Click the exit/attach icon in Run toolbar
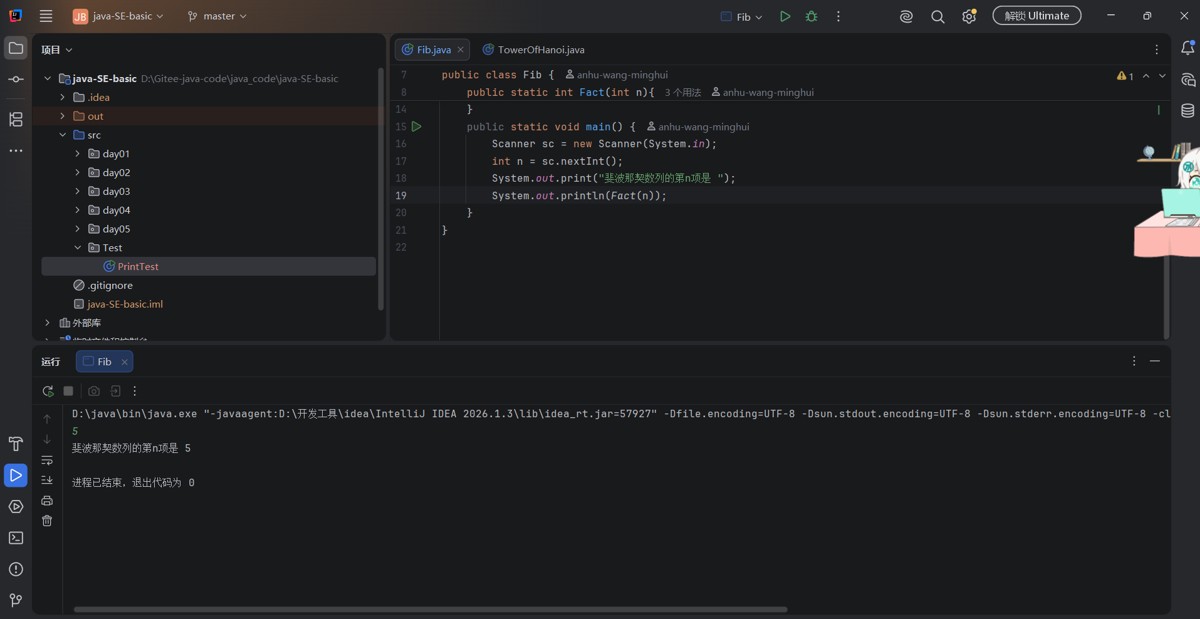This screenshot has width=1200, height=619. (115, 391)
